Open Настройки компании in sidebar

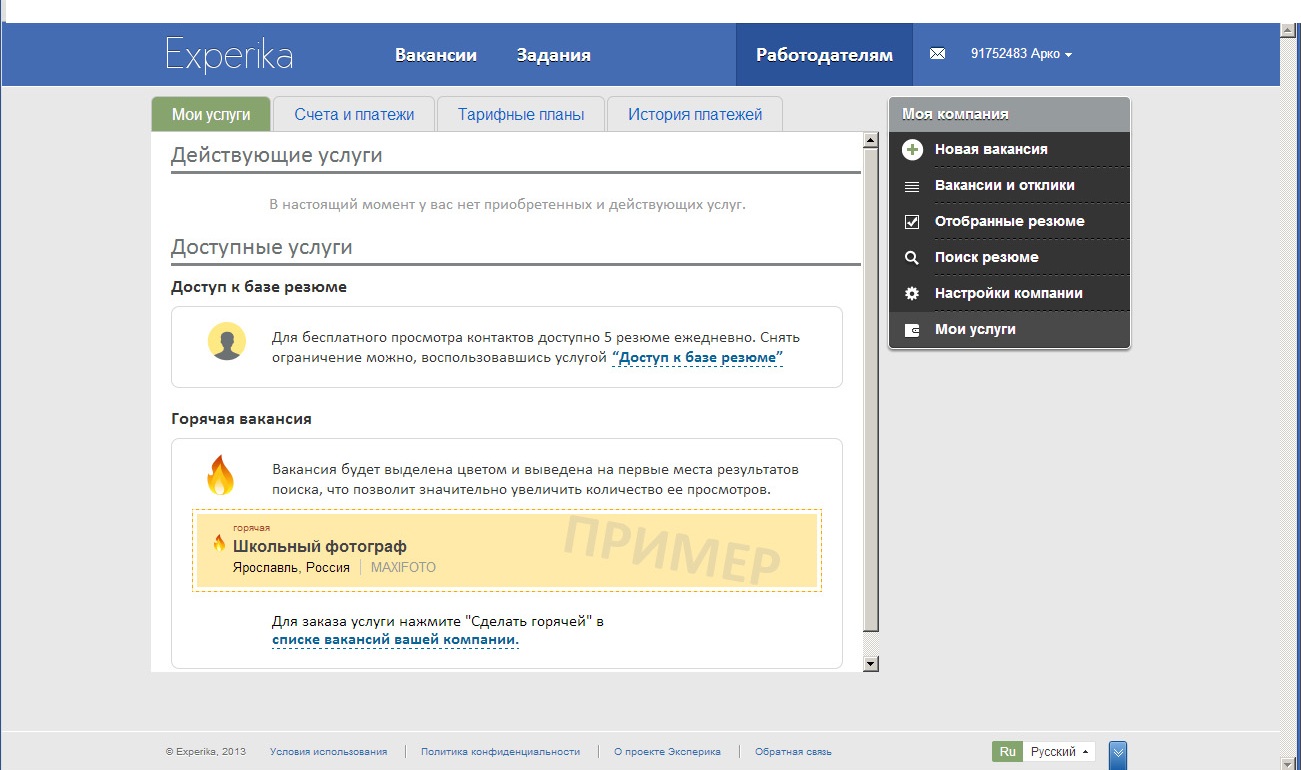(1010, 294)
